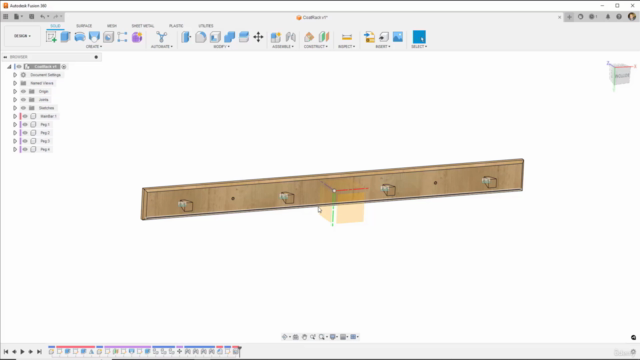Toggle visibility of MainBar 1 component
The image size is (640, 360).
point(25,116)
